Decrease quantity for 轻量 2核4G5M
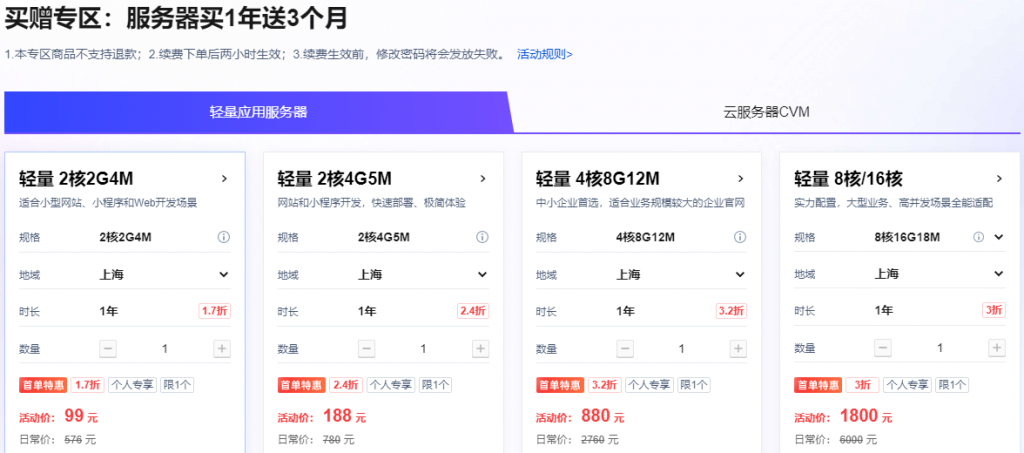 point(367,348)
